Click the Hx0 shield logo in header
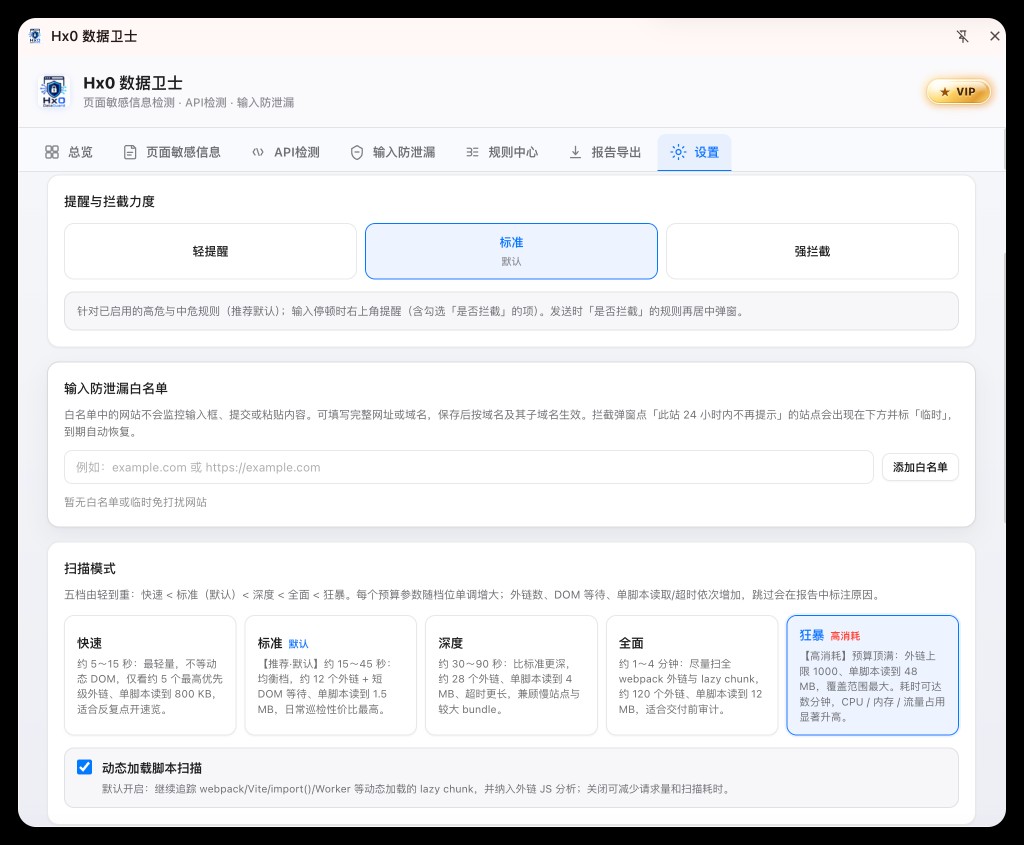This screenshot has height=845, width=1024. coord(54,91)
